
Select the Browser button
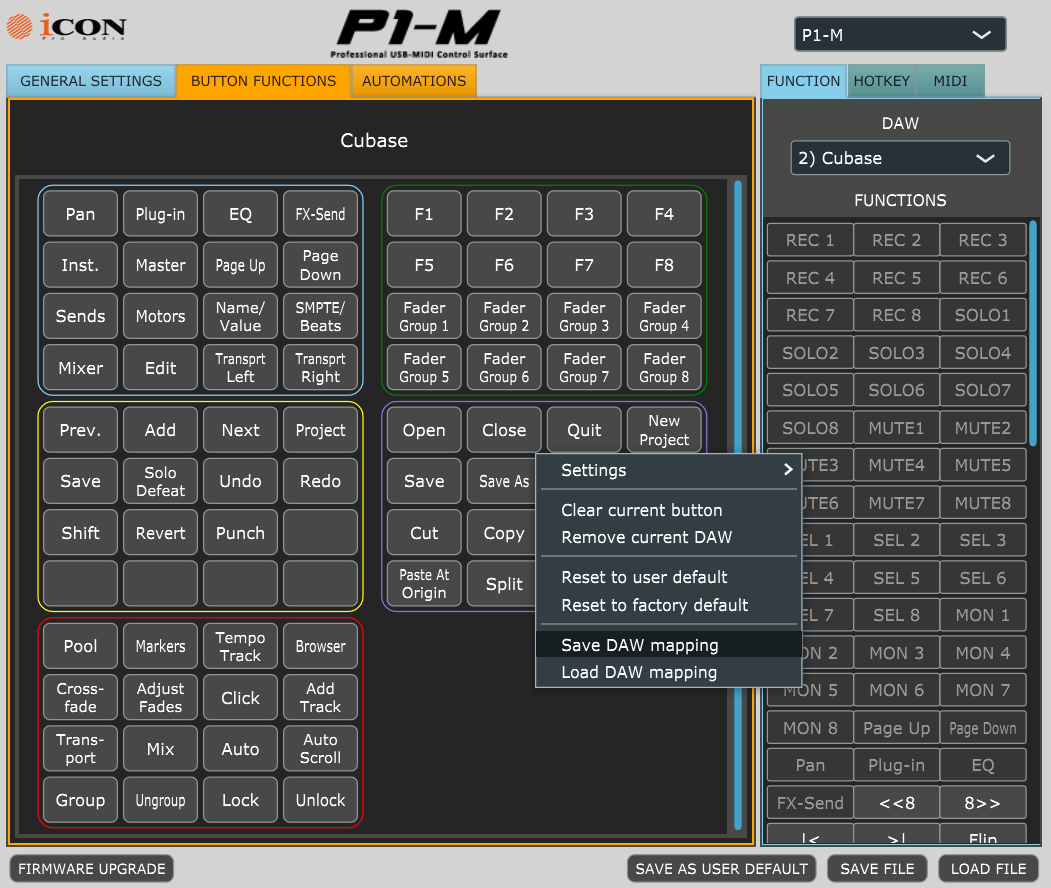(320, 646)
